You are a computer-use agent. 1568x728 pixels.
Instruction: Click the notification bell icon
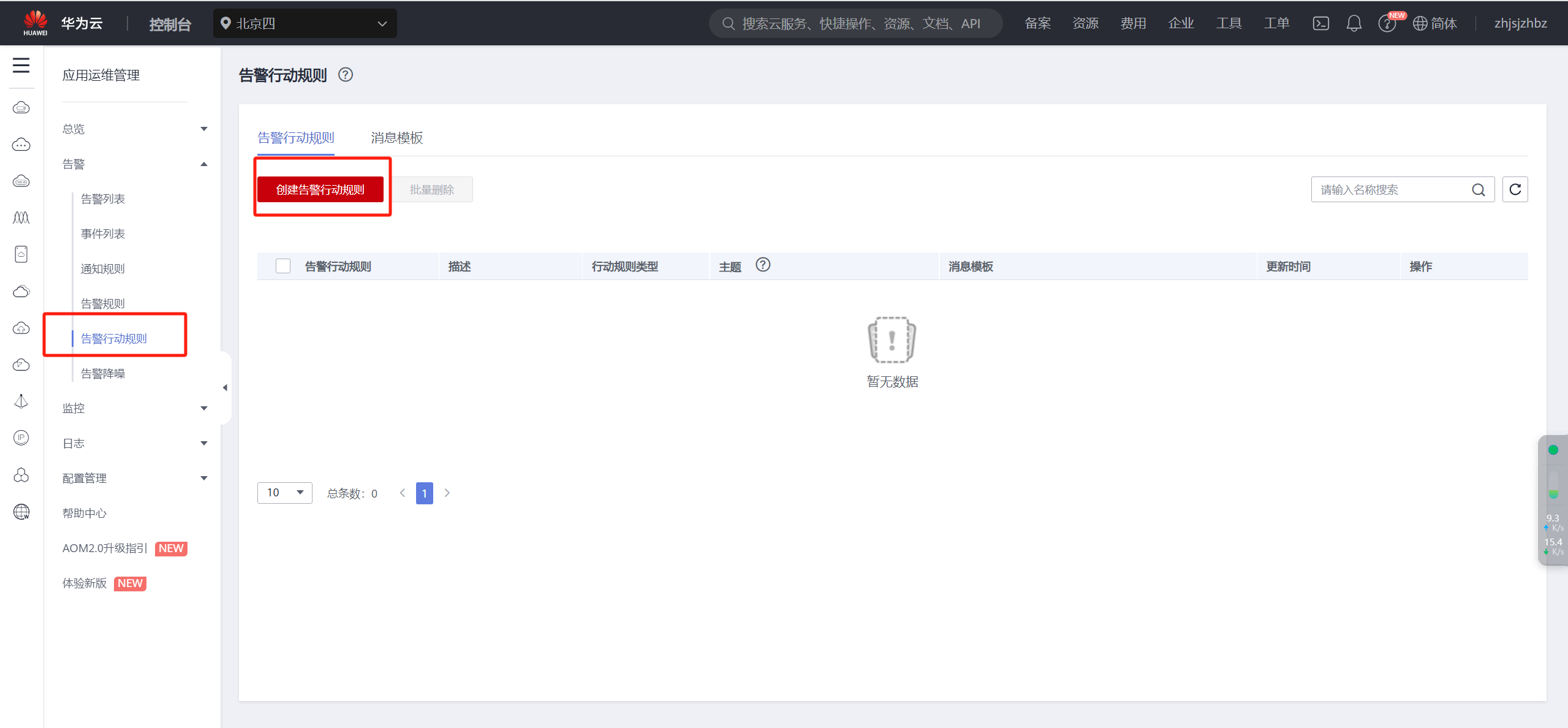click(x=1354, y=23)
